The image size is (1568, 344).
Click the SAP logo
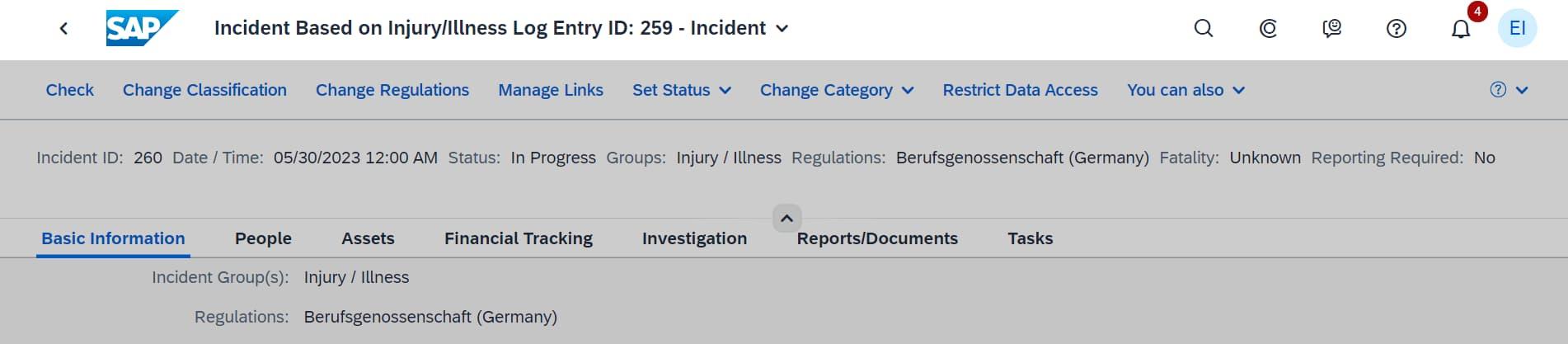[141, 28]
